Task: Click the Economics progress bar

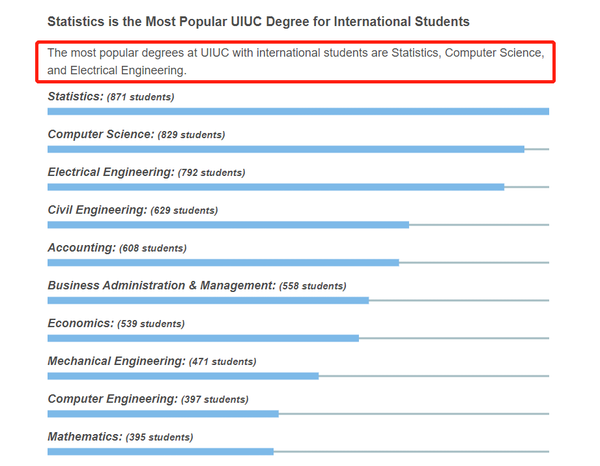Action: coord(203,338)
